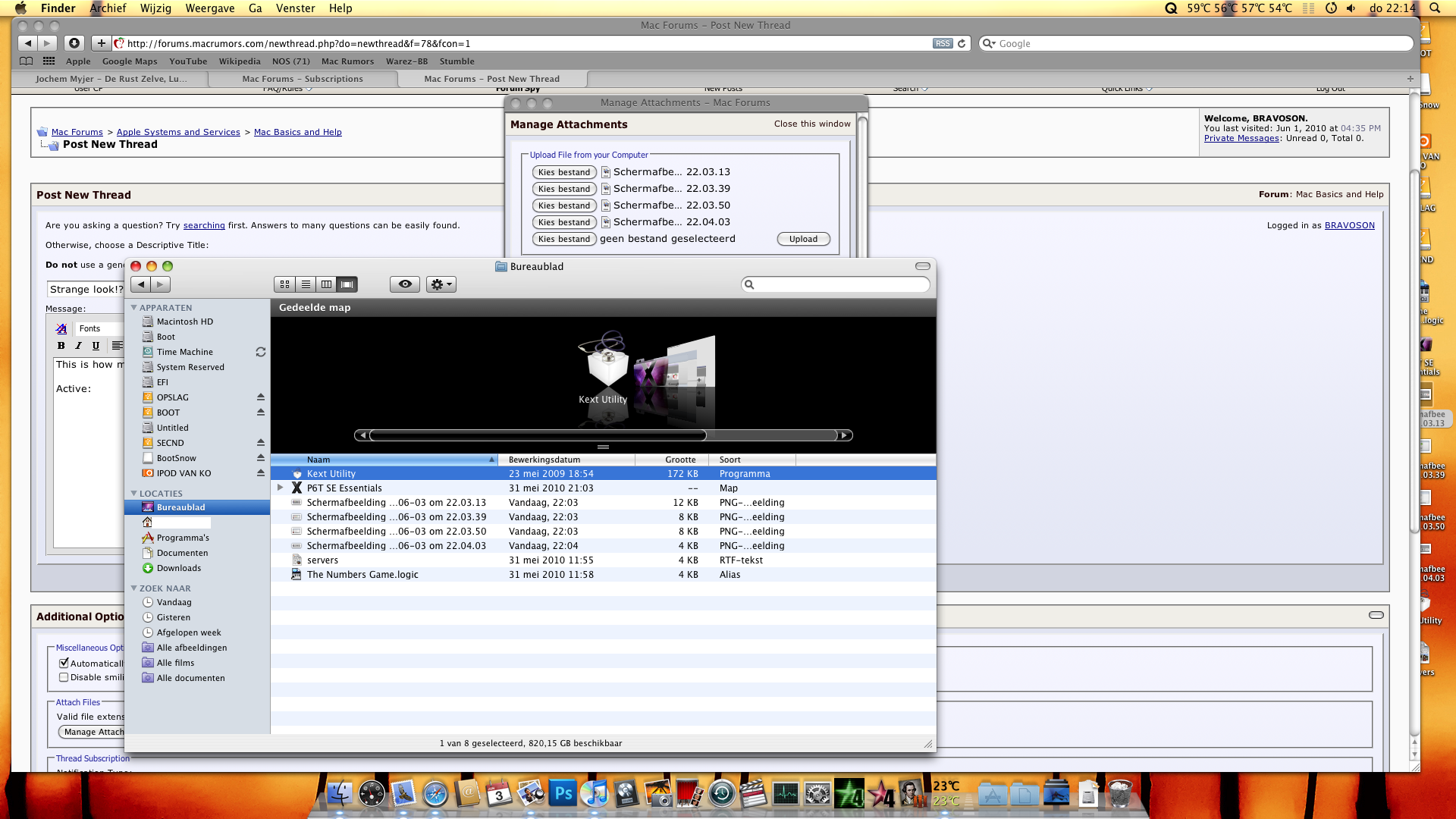Toggle the Automatically parse checkbox
Viewport: 1456px width, 819px height.
pos(64,663)
